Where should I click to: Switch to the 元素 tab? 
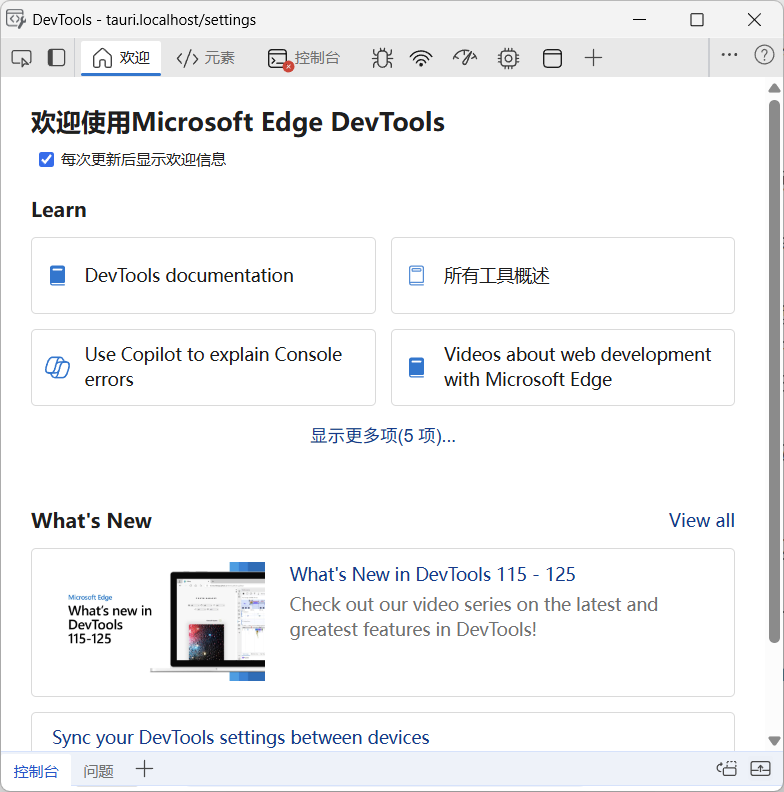(205, 58)
